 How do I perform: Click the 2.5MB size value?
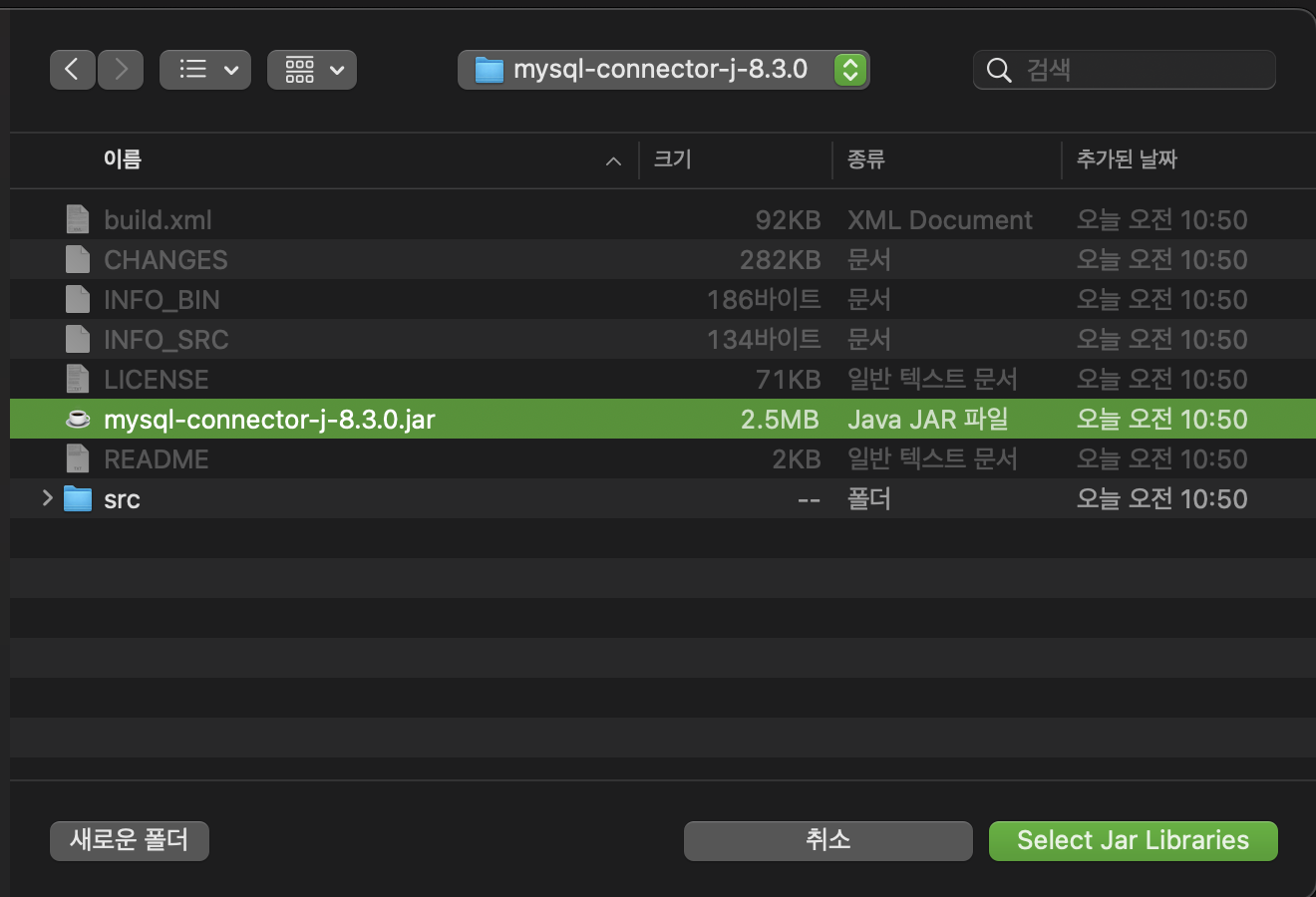(780, 419)
